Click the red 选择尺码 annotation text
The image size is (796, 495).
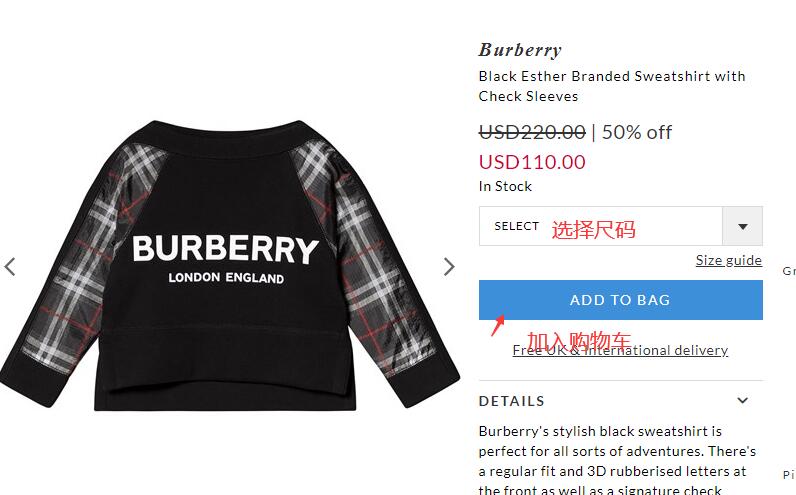pos(593,230)
